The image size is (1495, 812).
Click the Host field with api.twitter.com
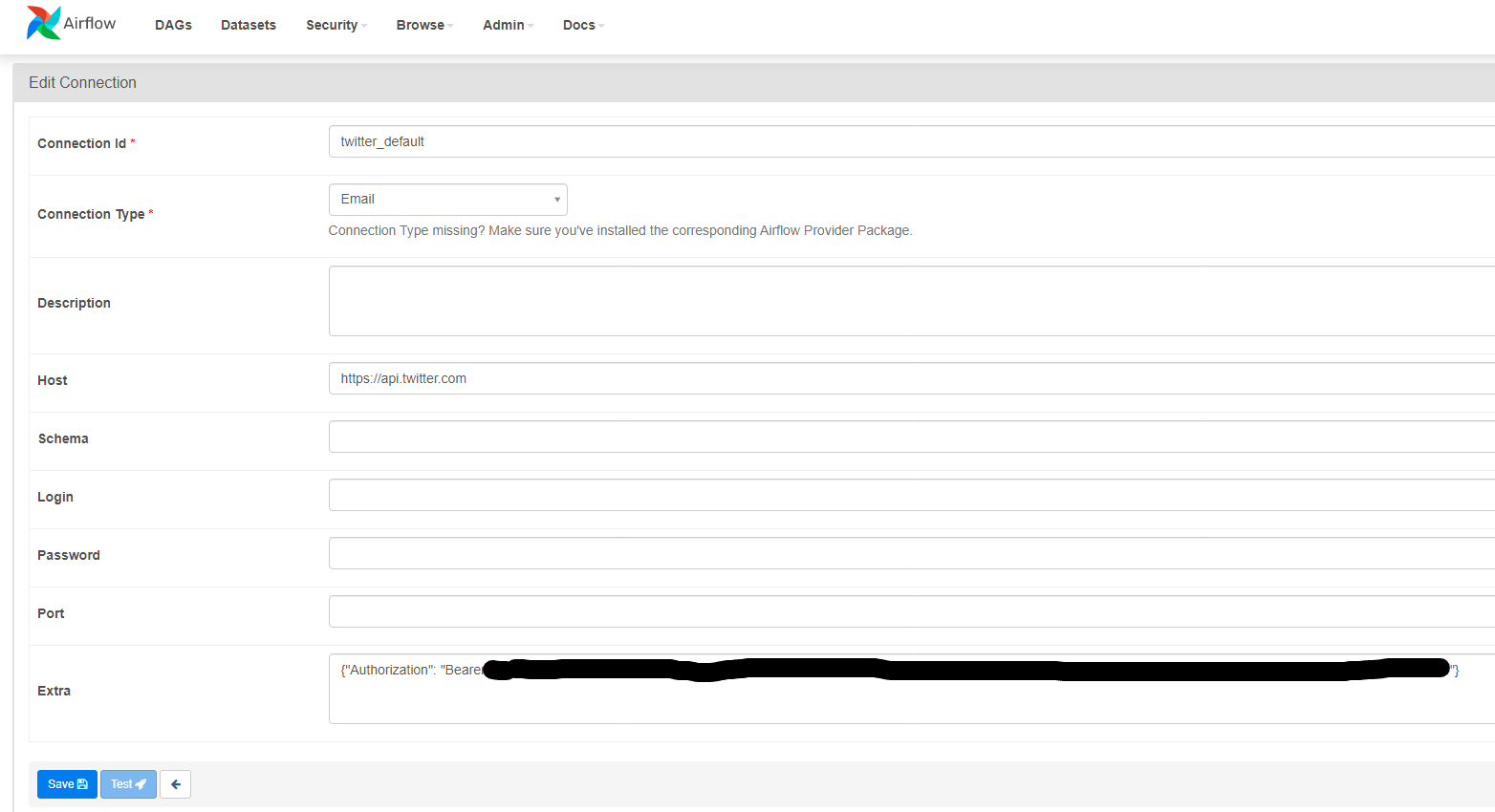pos(912,378)
